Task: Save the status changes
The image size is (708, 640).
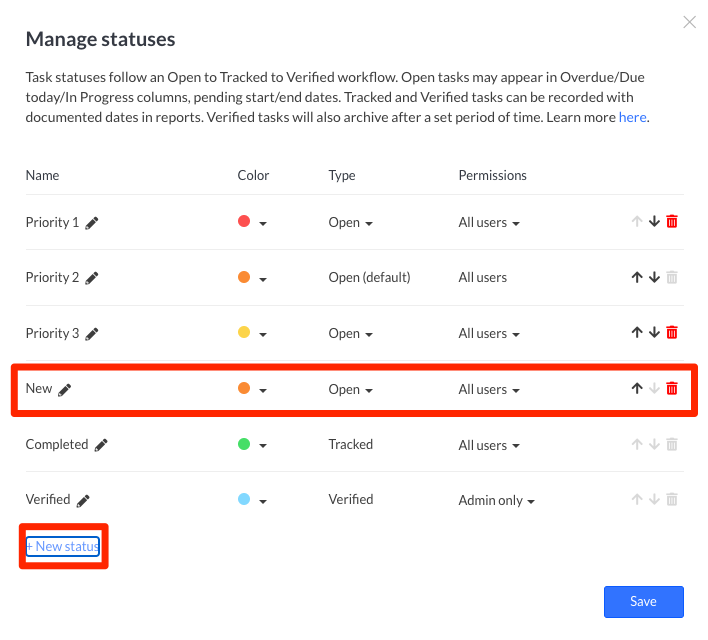Action: 643,602
